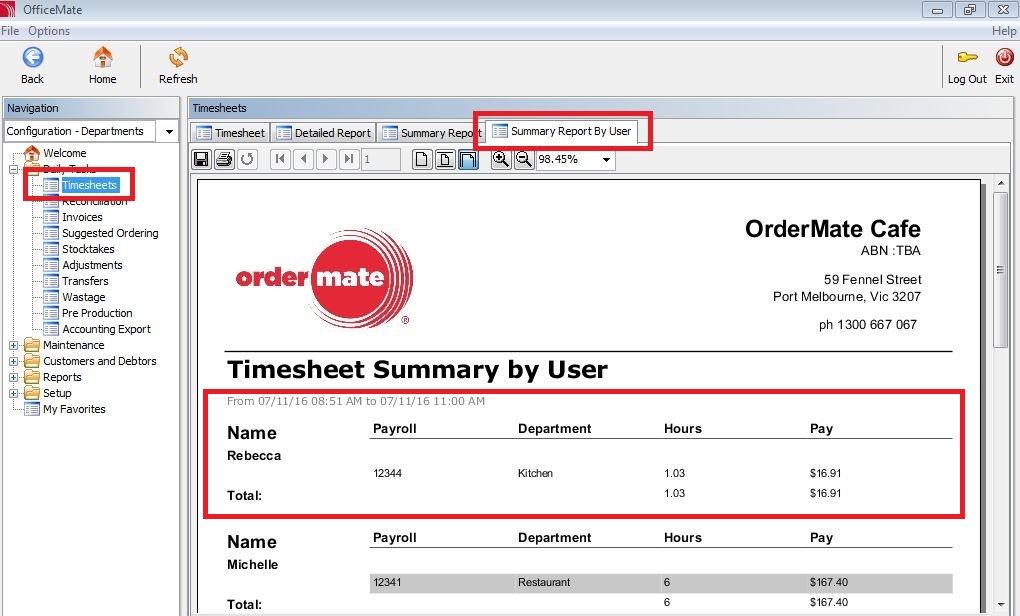Open My Favorites in the tree

click(74, 409)
